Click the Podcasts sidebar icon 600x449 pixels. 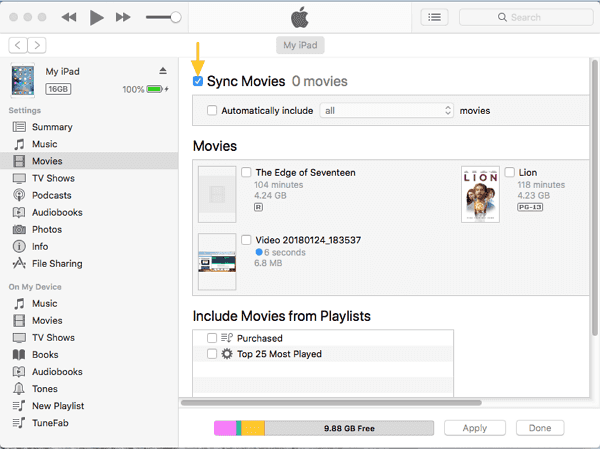click(x=19, y=195)
